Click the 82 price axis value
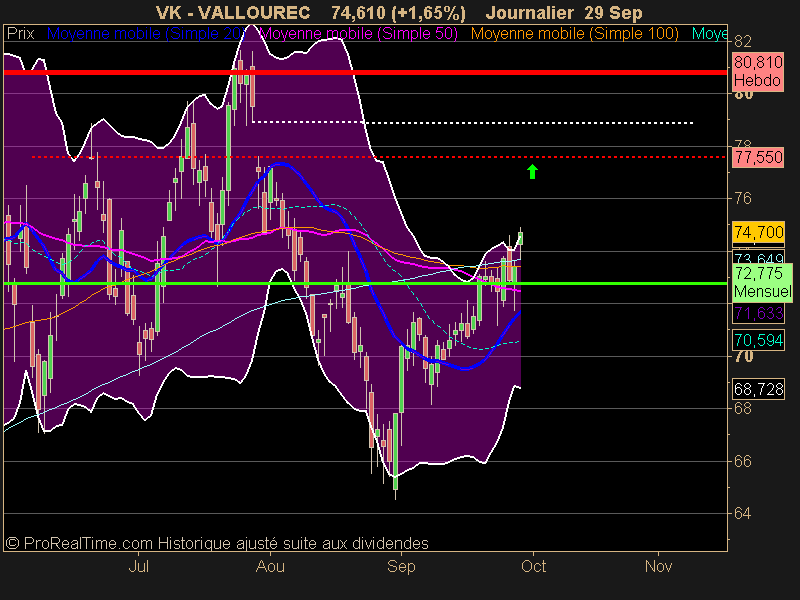The width and height of the screenshot is (800, 600). (743, 41)
